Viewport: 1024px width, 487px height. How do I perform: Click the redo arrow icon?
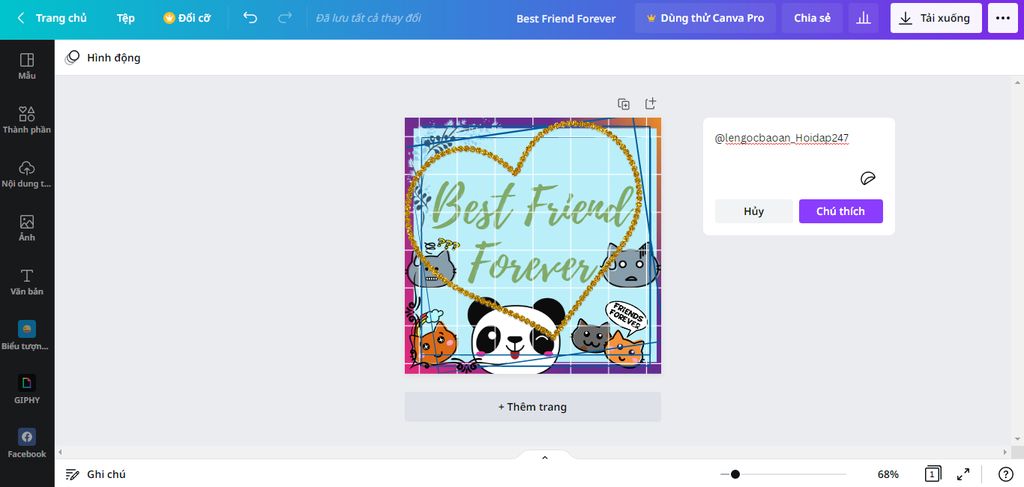click(285, 18)
